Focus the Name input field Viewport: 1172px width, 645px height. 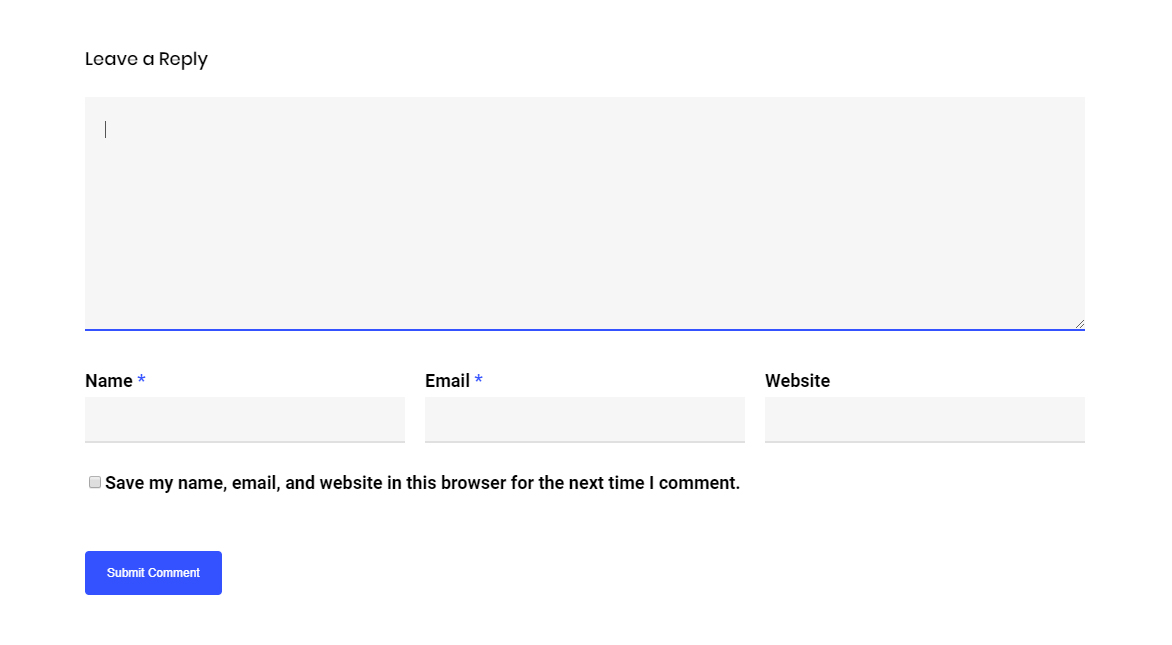[245, 419]
